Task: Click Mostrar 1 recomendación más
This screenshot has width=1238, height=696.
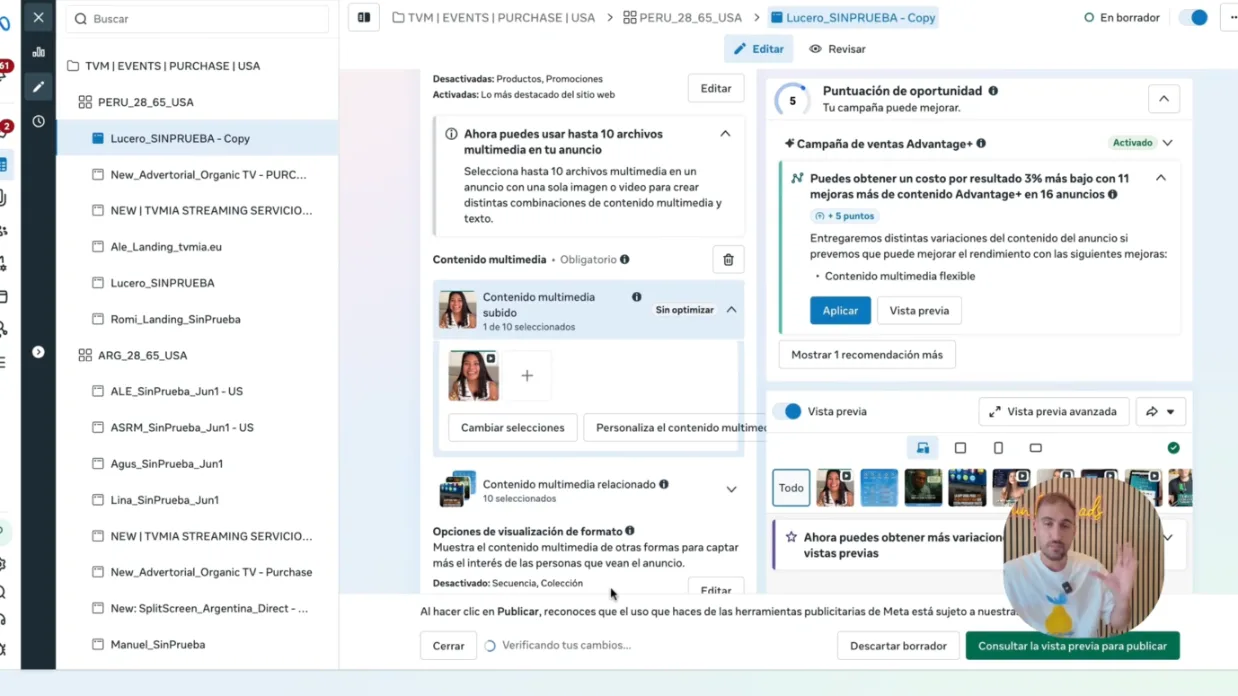Action: point(867,355)
